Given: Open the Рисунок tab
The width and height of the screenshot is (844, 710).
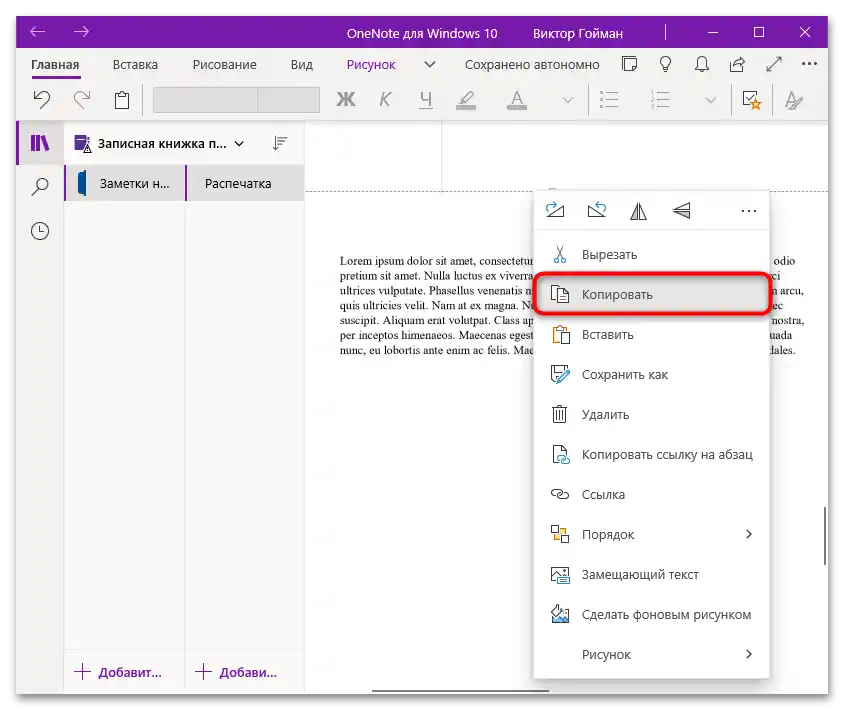Looking at the screenshot, I should point(371,65).
